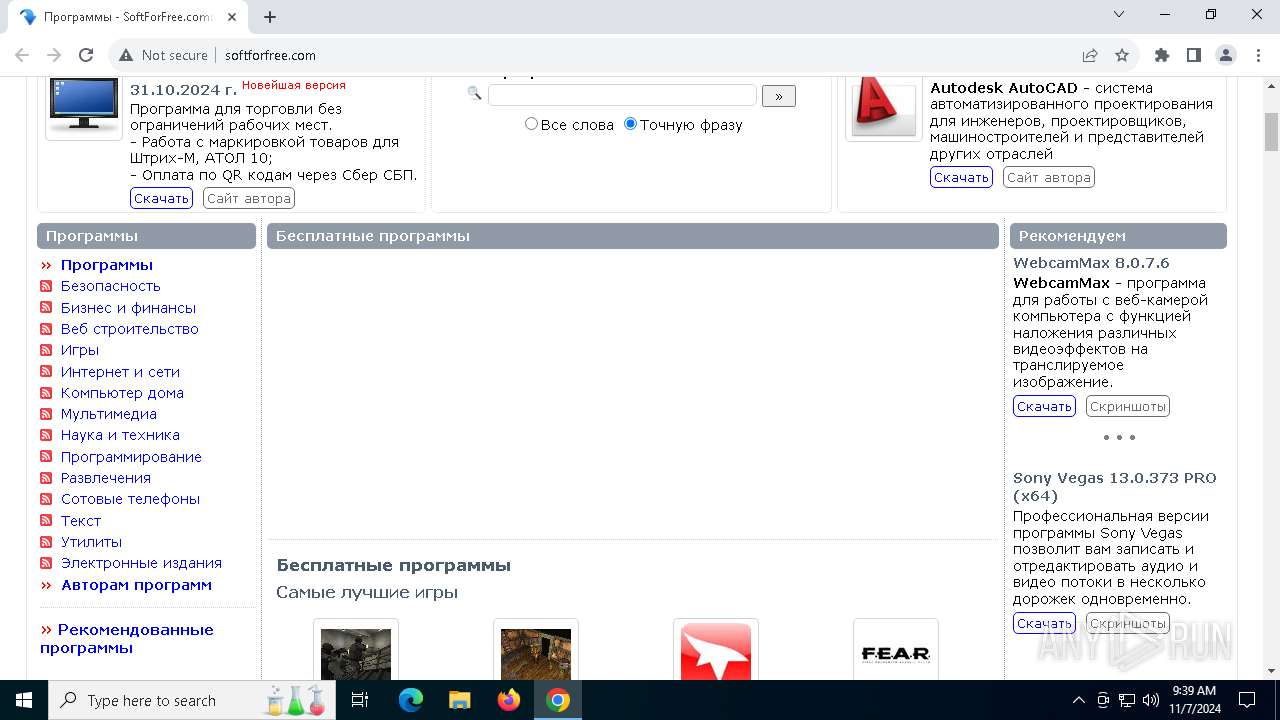Open Интернет и сети category
1280x720 pixels.
[x=120, y=372]
